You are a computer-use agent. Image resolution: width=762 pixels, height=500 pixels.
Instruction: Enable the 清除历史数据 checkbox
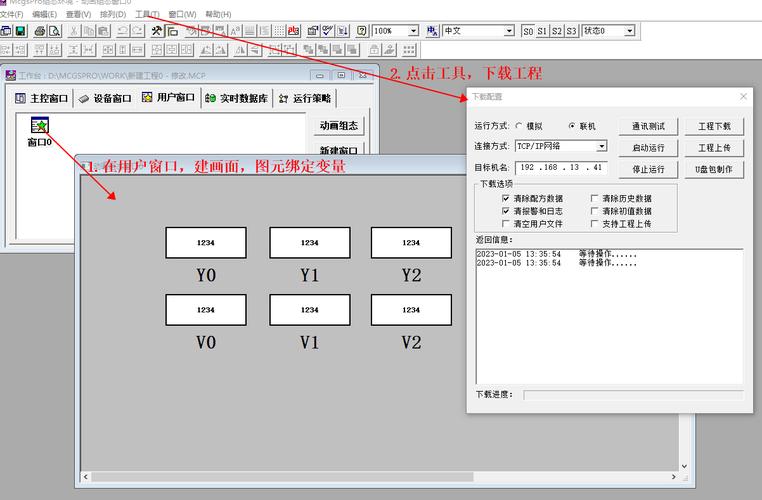(595, 198)
